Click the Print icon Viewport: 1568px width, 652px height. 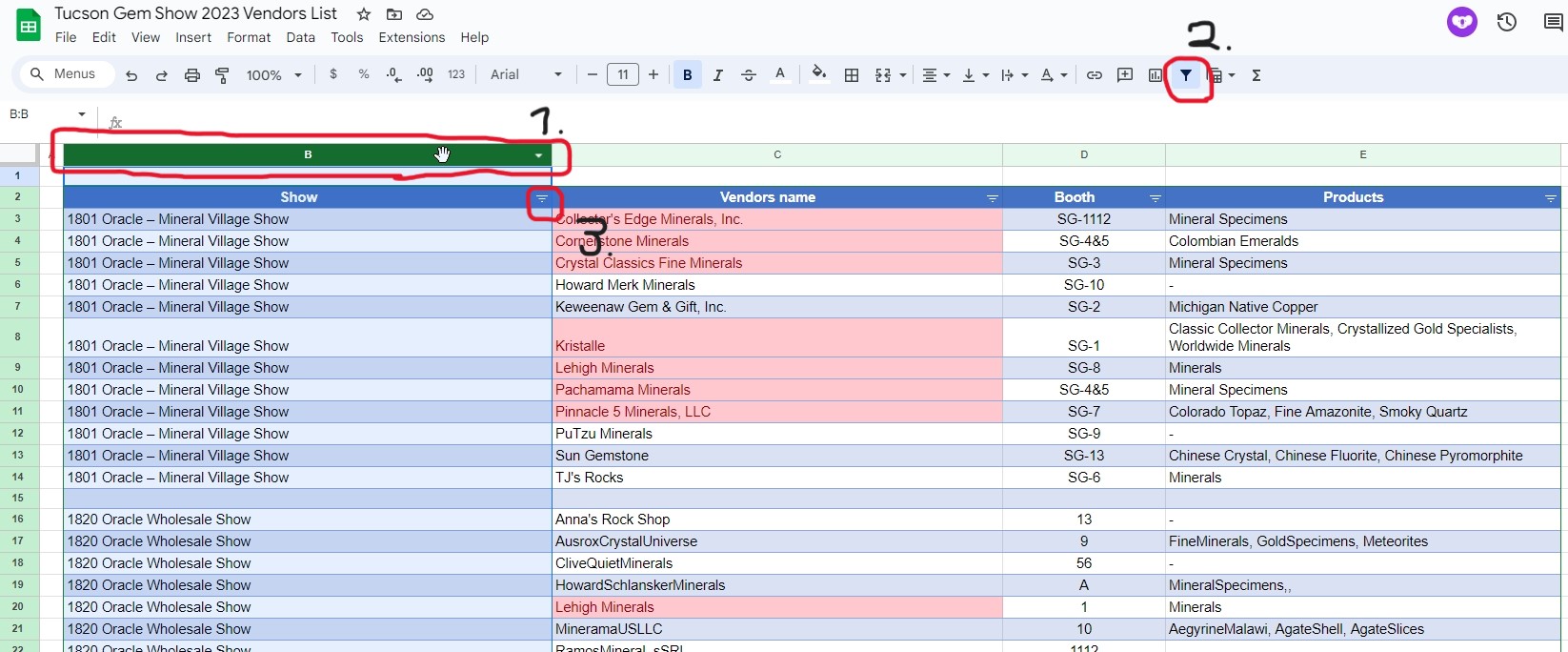click(192, 75)
